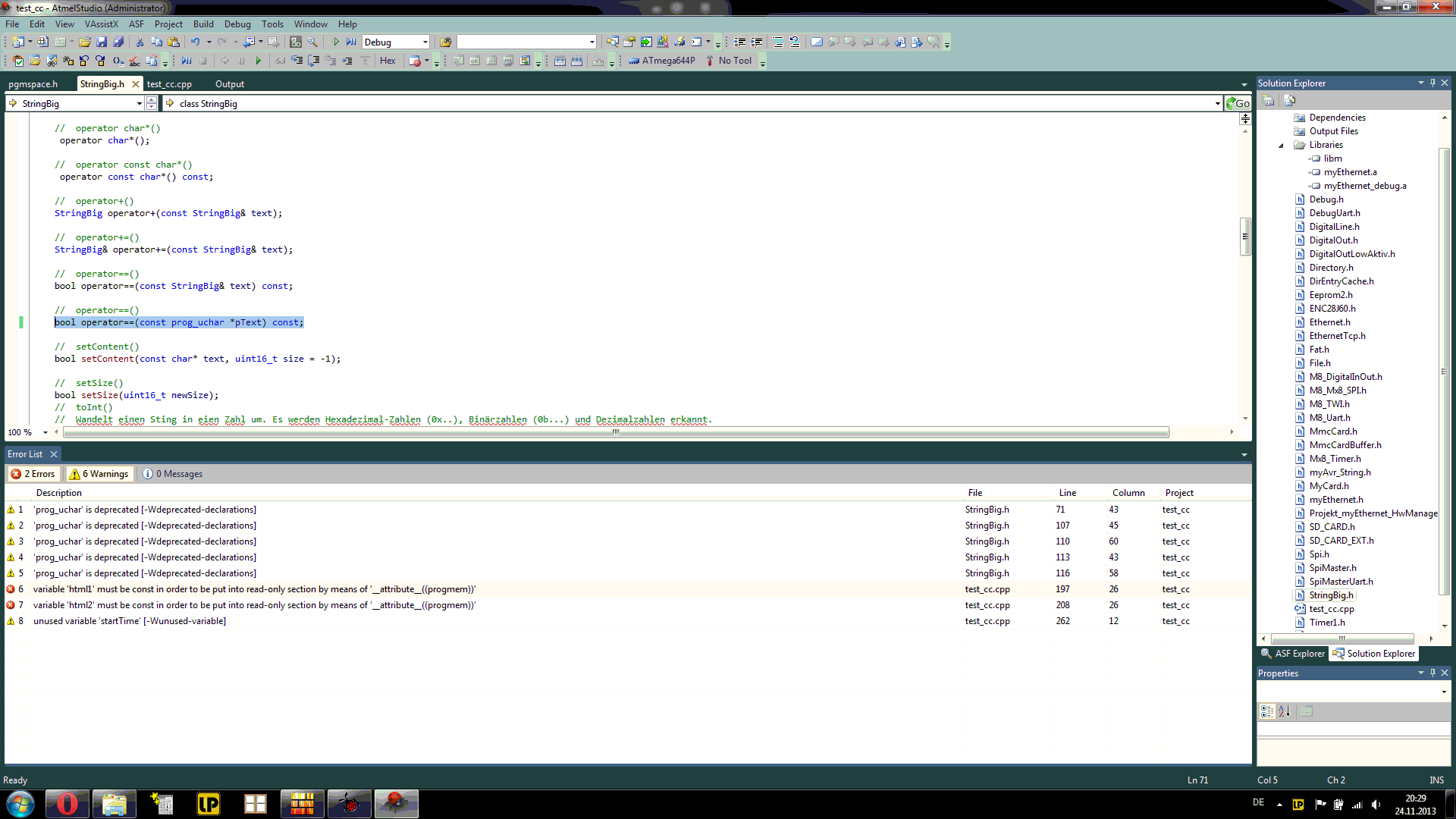Screen dimensions: 1456x819
Task: Toggle auto-hide pin on Solution Explorer
Action: (x=1432, y=83)
